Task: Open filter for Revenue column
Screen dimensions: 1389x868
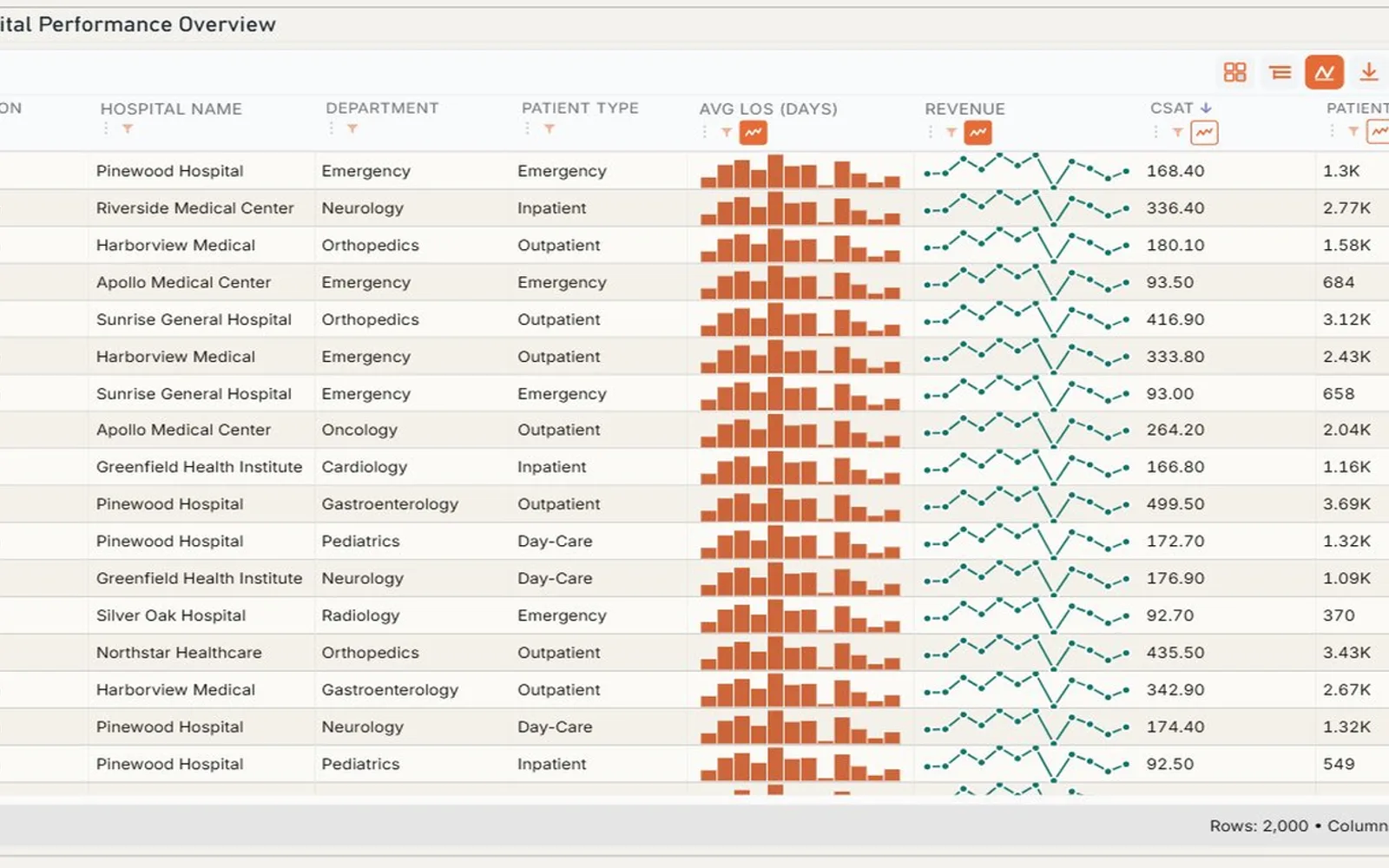Action: (951, 133)
